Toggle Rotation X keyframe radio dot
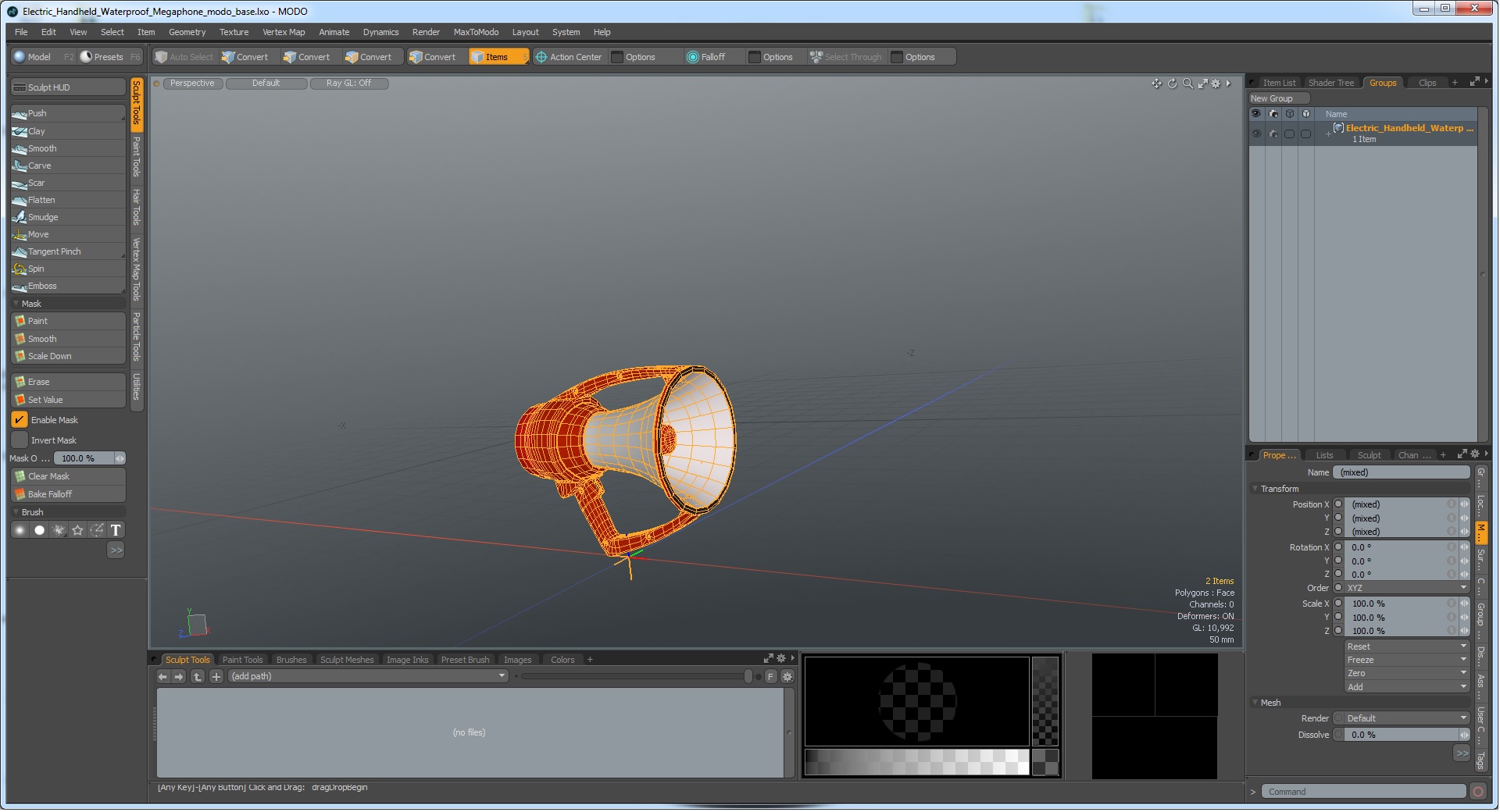The image size is (1500, 812). click(x=1339, y=547)
